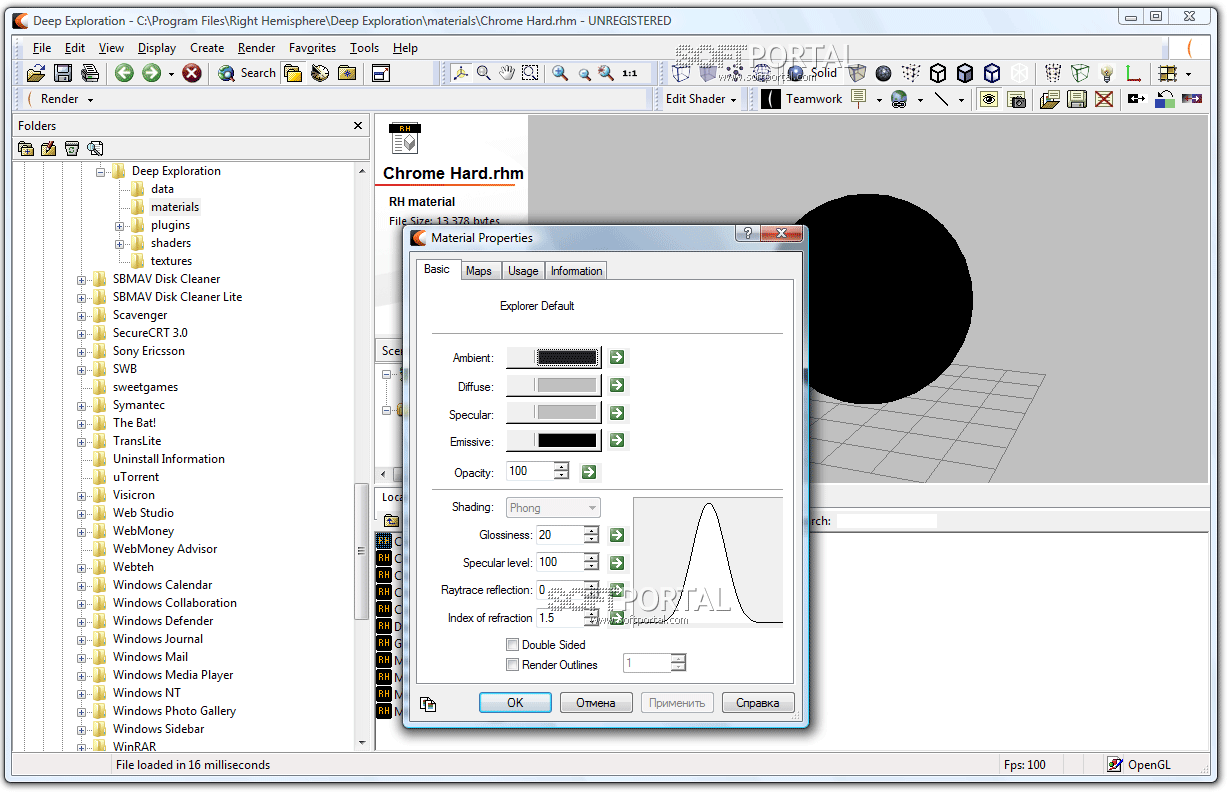Click the camera snapshot icon
Viewport: 1227px width, 793px height.
click(x=1016, y=99)
